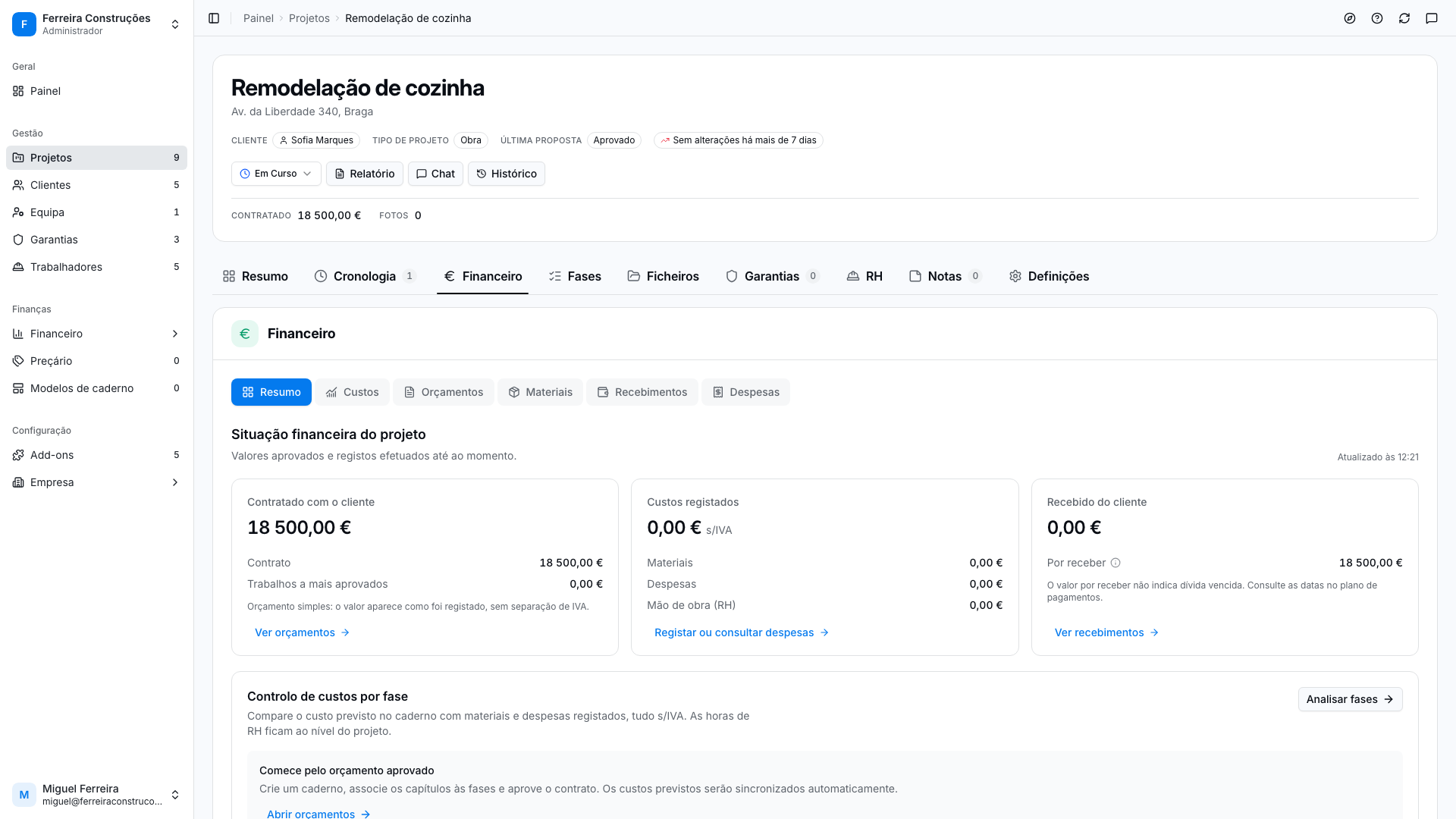Viewport: 1456px width, 819px height.
Task: Select the Custos sub-tab
Action: [x=352, y=392]
